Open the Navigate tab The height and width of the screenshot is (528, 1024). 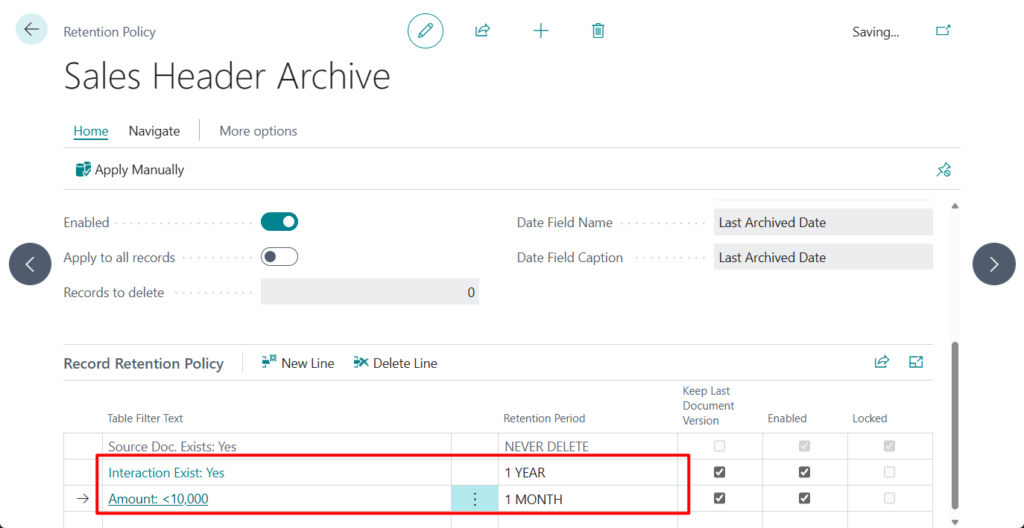pos(154,131)
